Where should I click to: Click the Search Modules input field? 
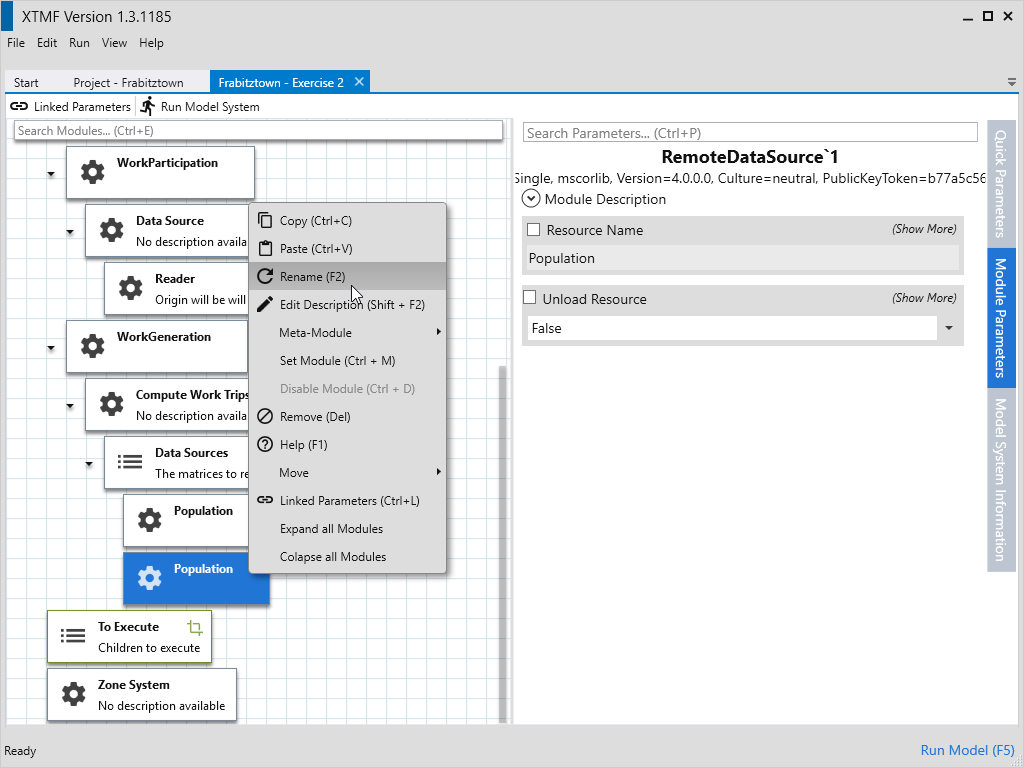click(x=258, y=131)
